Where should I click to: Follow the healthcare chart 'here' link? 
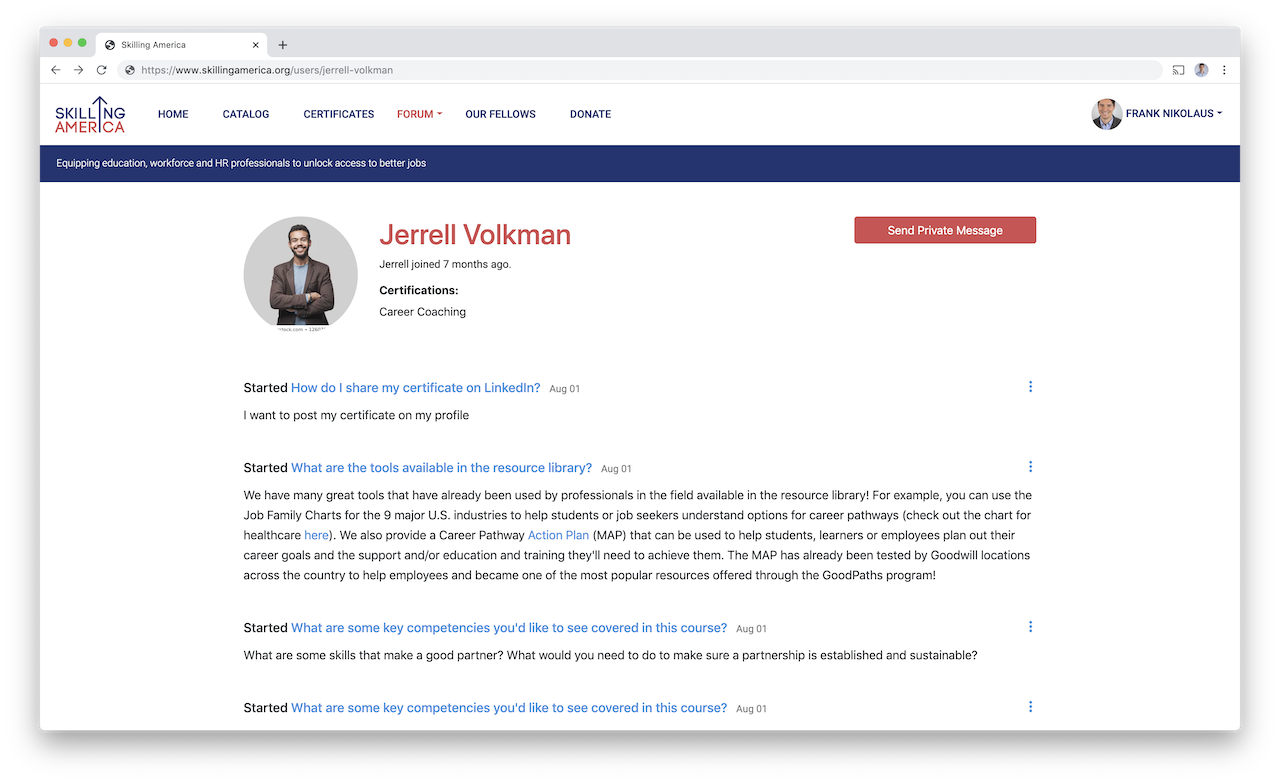(316, 535)
